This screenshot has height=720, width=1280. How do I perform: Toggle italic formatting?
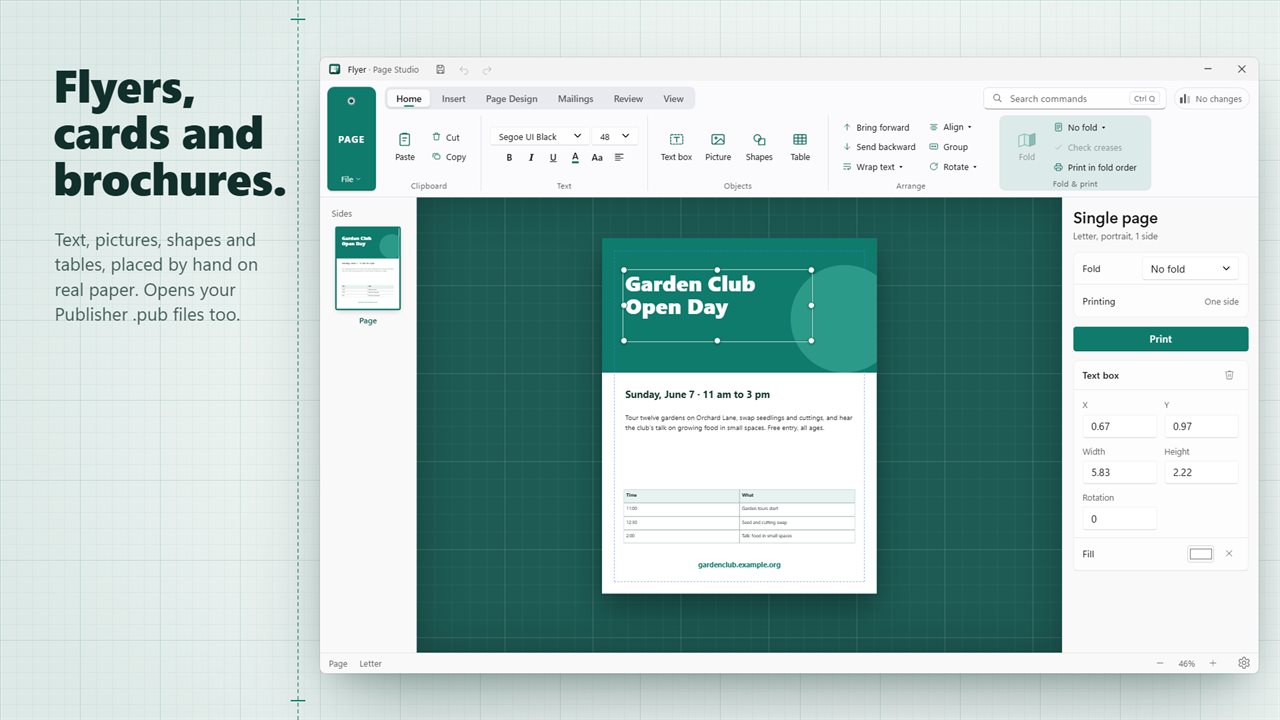531,157
